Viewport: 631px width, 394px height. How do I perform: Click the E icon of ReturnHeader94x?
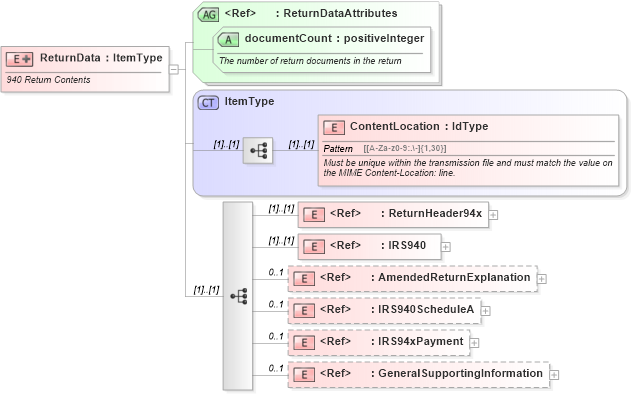click(x=313, y=215)
